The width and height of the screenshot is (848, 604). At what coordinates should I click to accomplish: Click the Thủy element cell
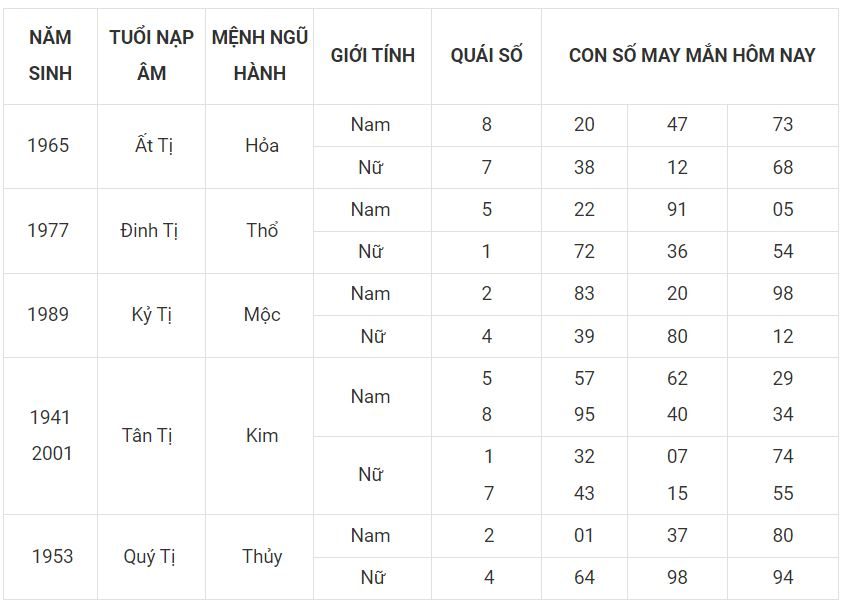point(262,556)
